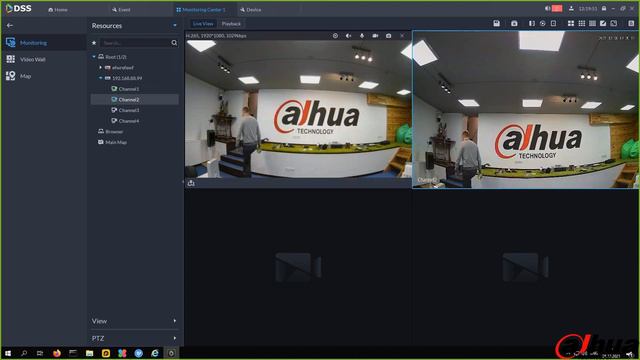Click the red alarm indicator in title bar
Viewport: 640px width, 360px height.
(x=557, y=8)
